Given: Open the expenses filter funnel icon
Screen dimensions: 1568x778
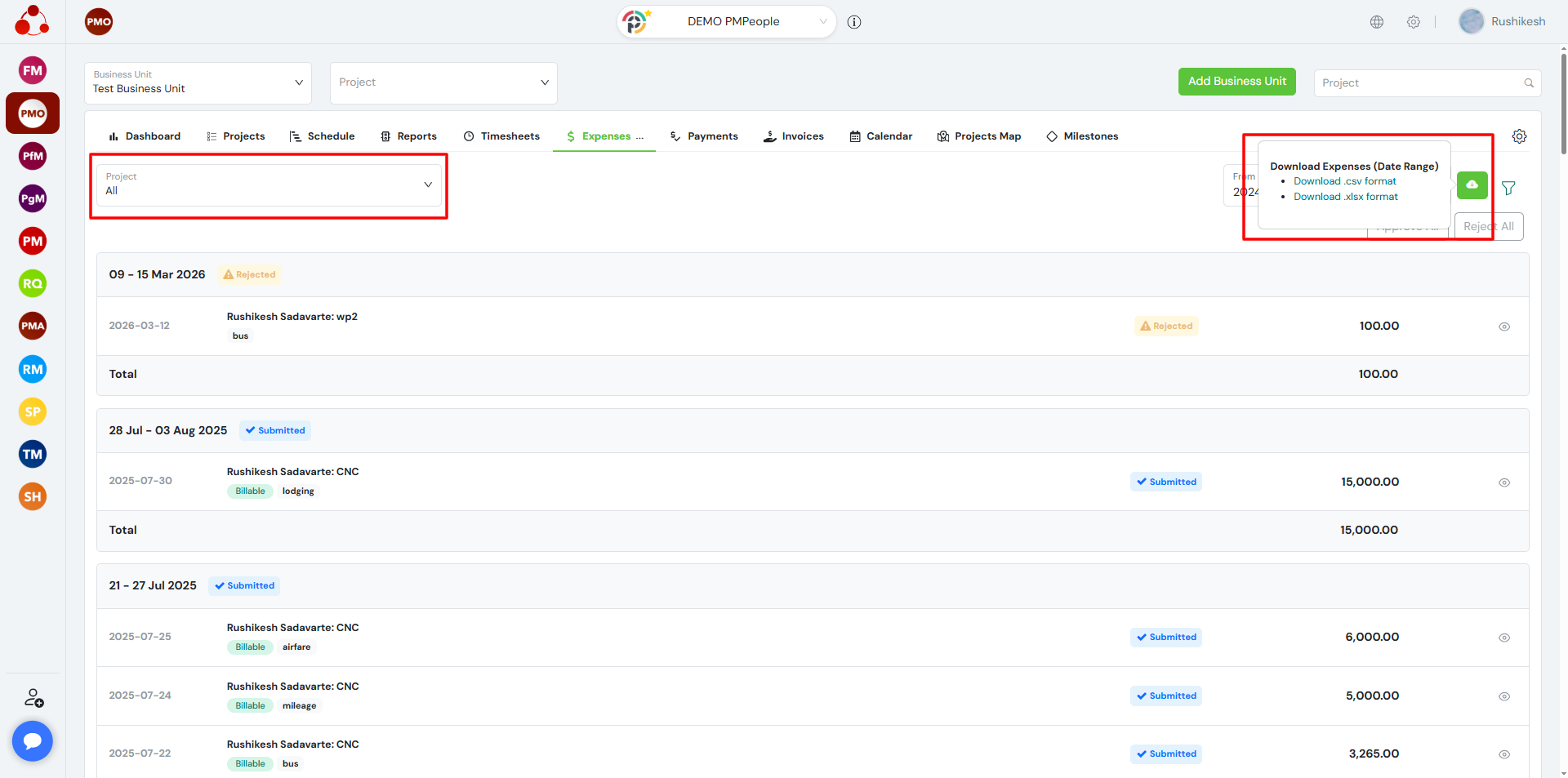Looking at the screenshot, I should (1508, 188).
